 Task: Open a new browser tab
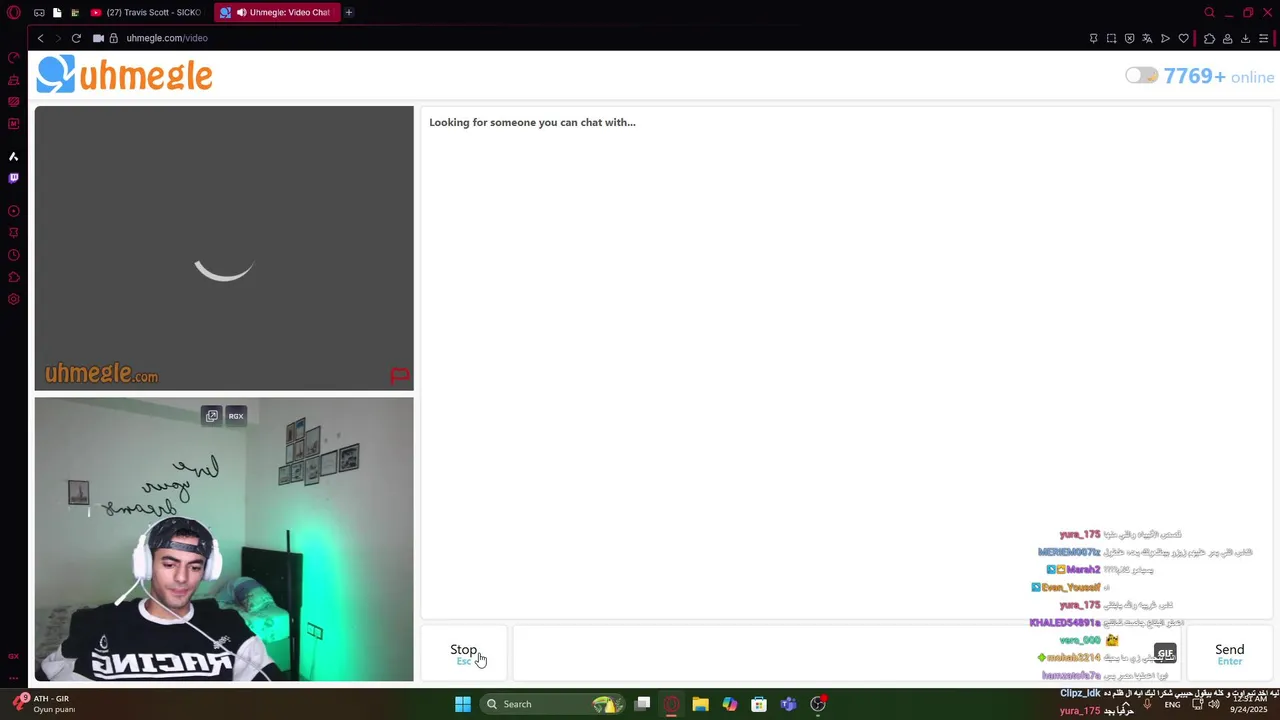[x=349, y=12]
